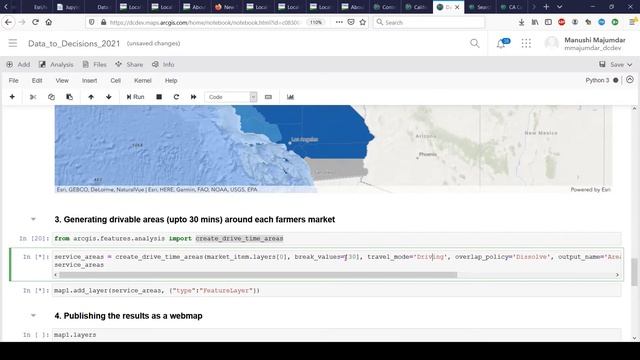Click the Los Angeles area on map

pos(304,140)
